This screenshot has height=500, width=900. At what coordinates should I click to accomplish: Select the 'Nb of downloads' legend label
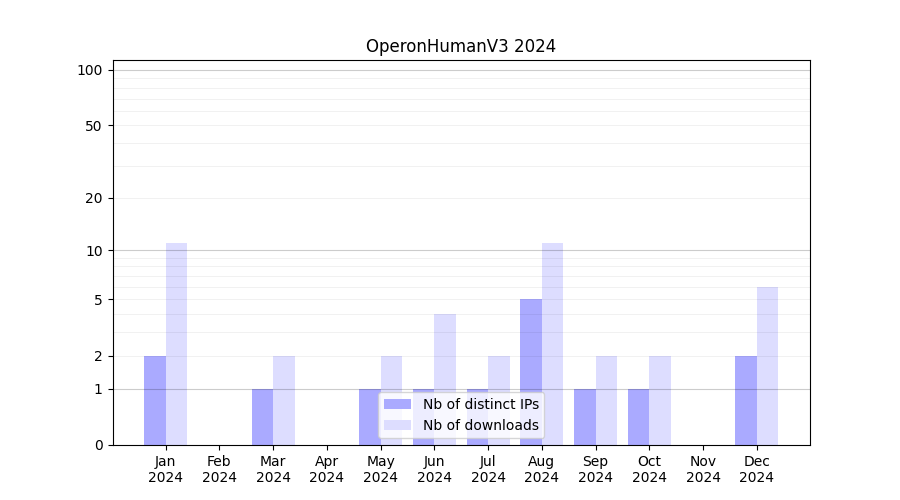(x=480, y=425)
